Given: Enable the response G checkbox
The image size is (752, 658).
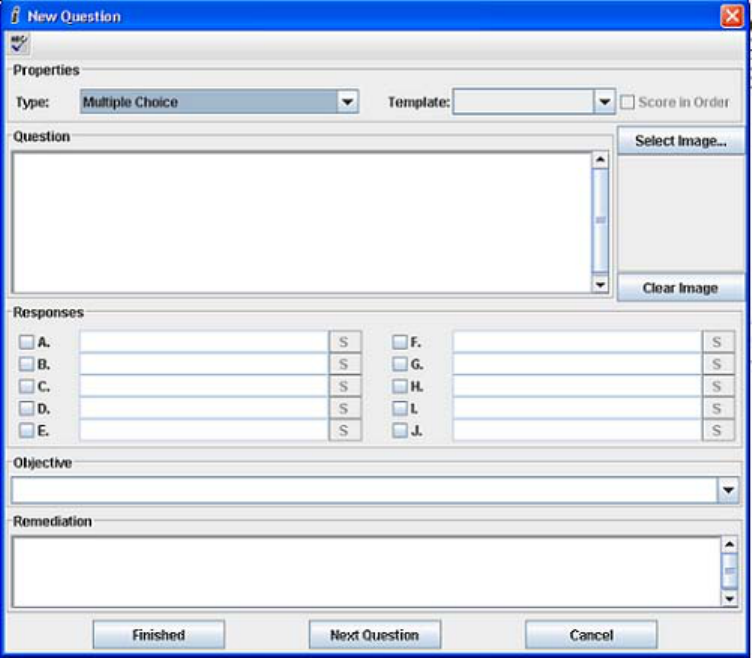Looking at the screenshot, I should click(400, 364).
